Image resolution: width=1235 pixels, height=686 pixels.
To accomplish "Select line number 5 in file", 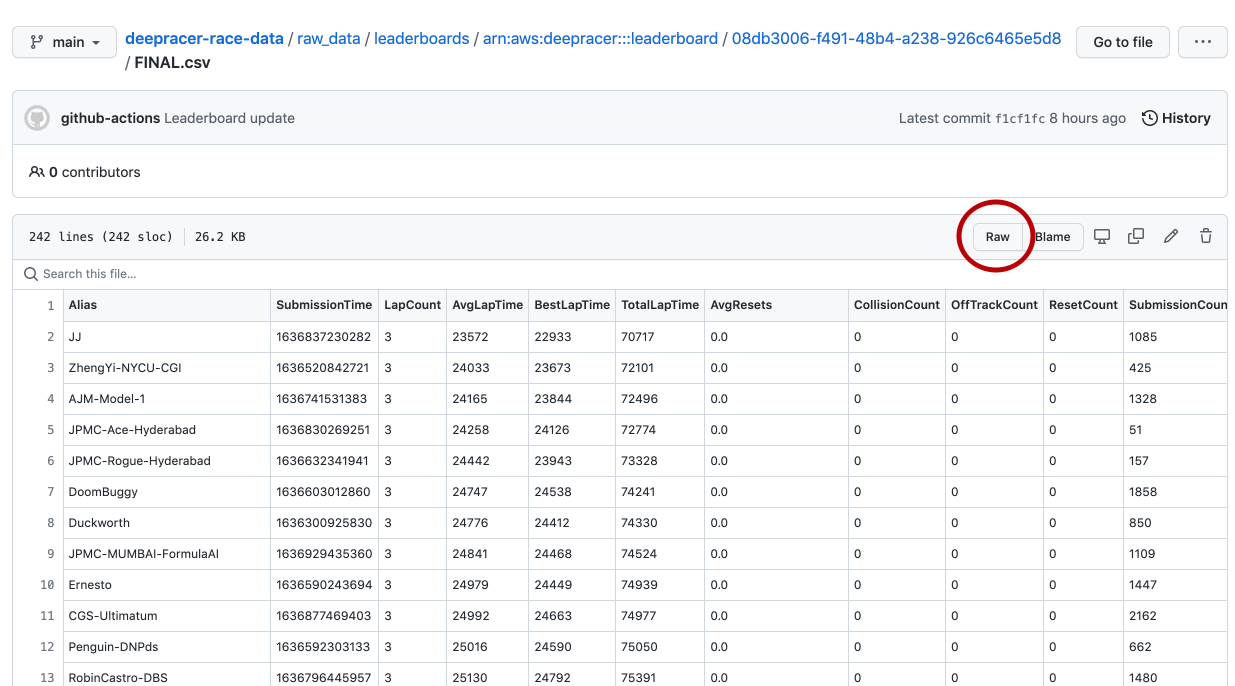I will point(50,430).
